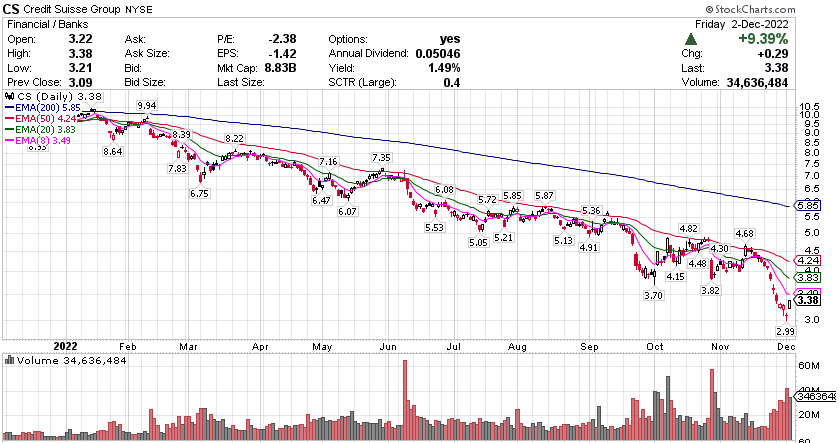Click the CS ticker symbol in the header
Viewport: 840px width, 443px height.
[x=12, y=9]
